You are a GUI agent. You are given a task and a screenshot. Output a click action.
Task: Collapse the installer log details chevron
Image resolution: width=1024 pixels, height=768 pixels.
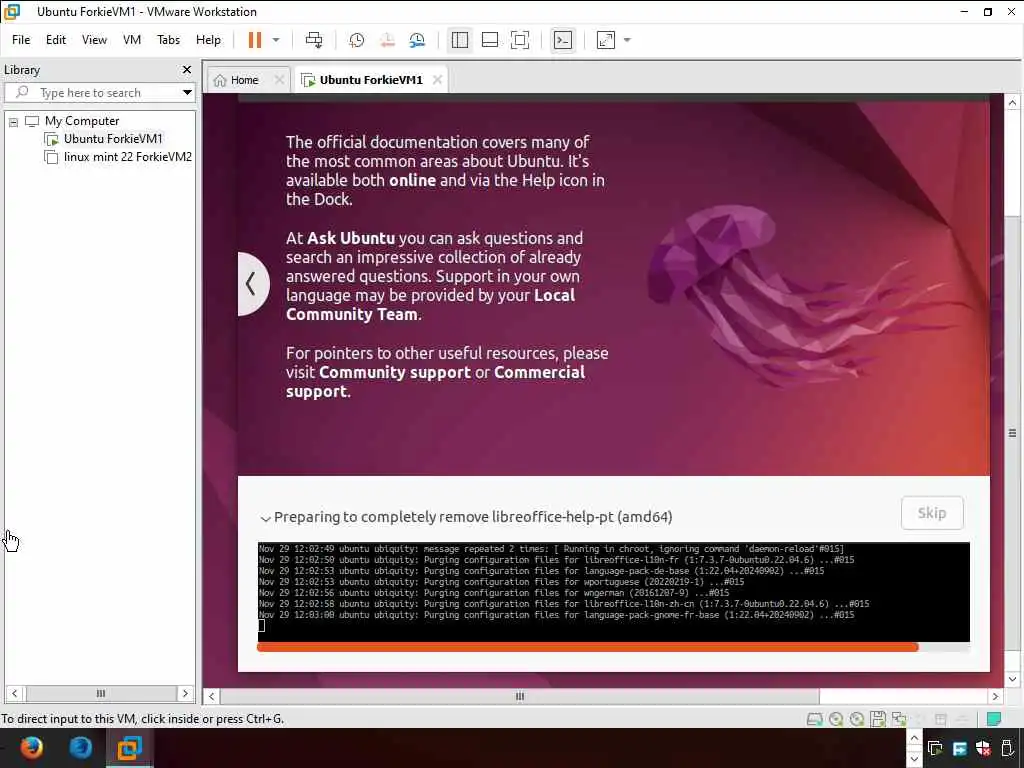pyautogui.click(x=265, y=519)
